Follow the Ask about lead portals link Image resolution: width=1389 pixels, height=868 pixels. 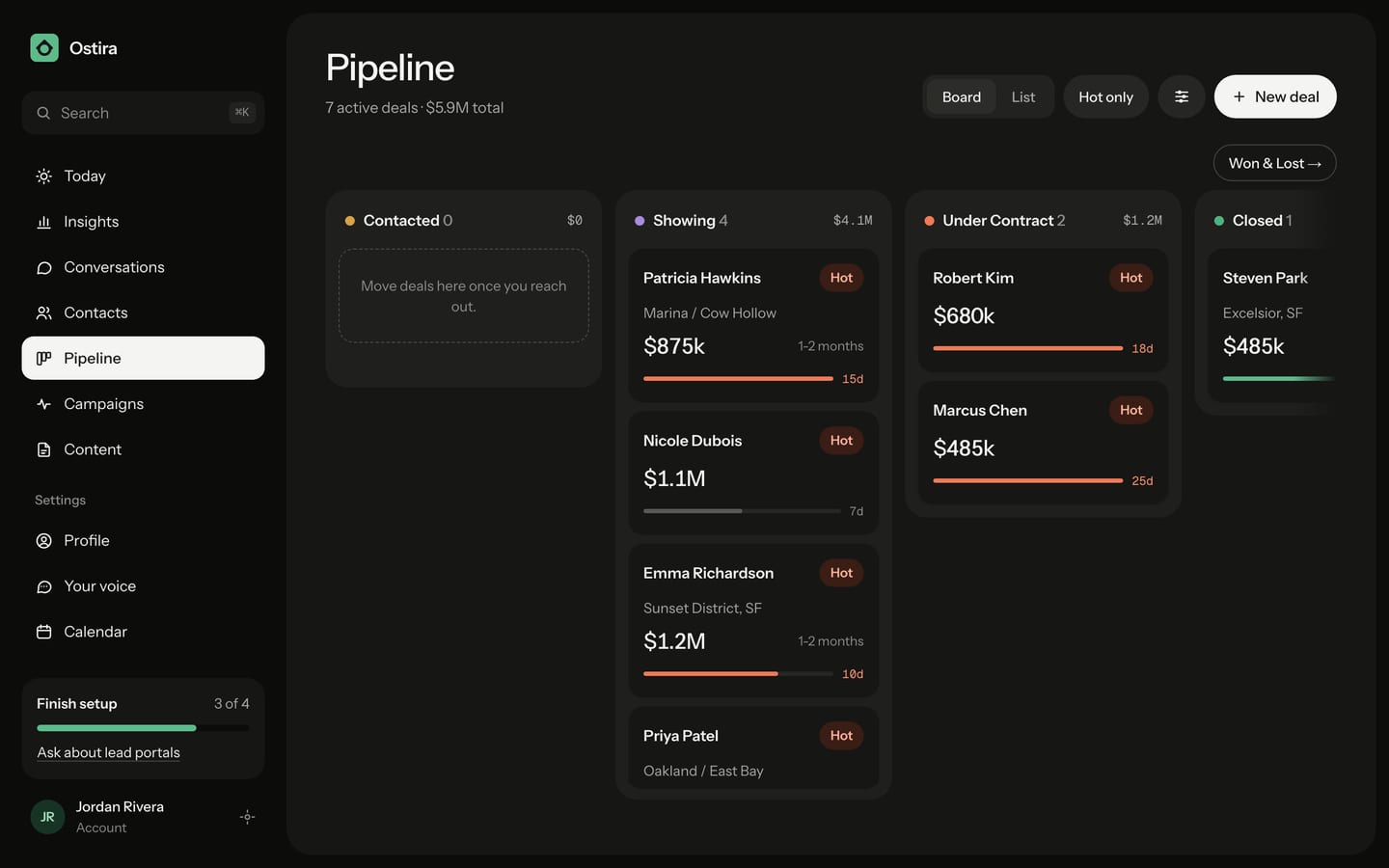pyautogui.click(x=108, y=752)
